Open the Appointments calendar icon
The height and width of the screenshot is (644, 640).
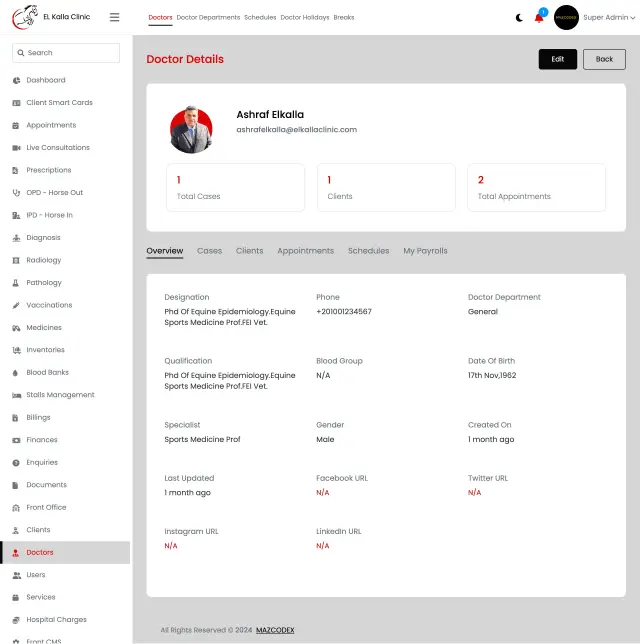(16, 126)
